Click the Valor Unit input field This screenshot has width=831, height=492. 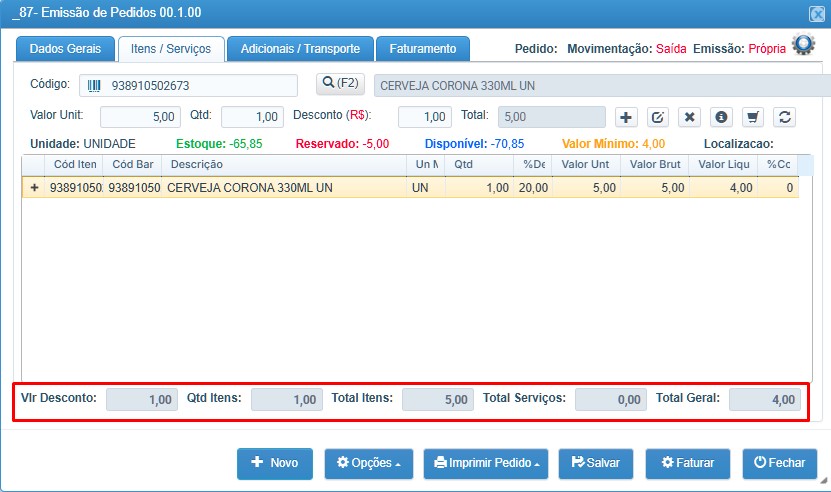[x=140, y=117]
